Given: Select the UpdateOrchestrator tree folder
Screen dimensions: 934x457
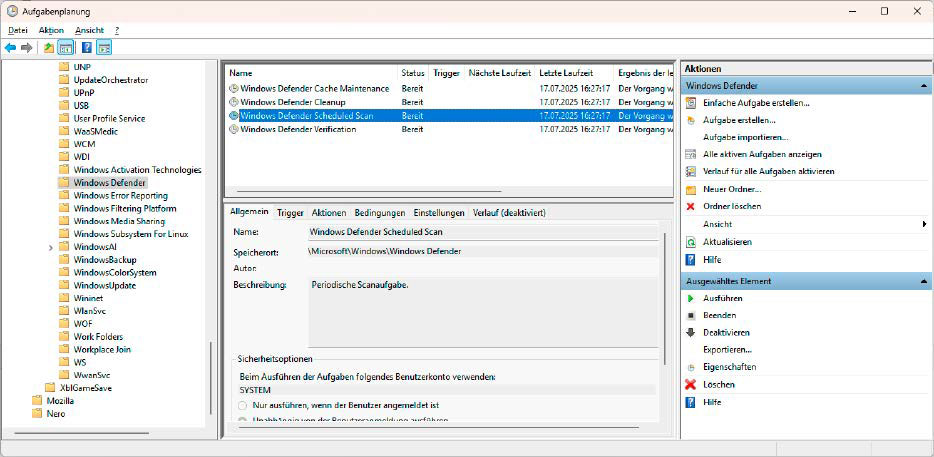Looking at the screenshot, I should coord(111,80).
